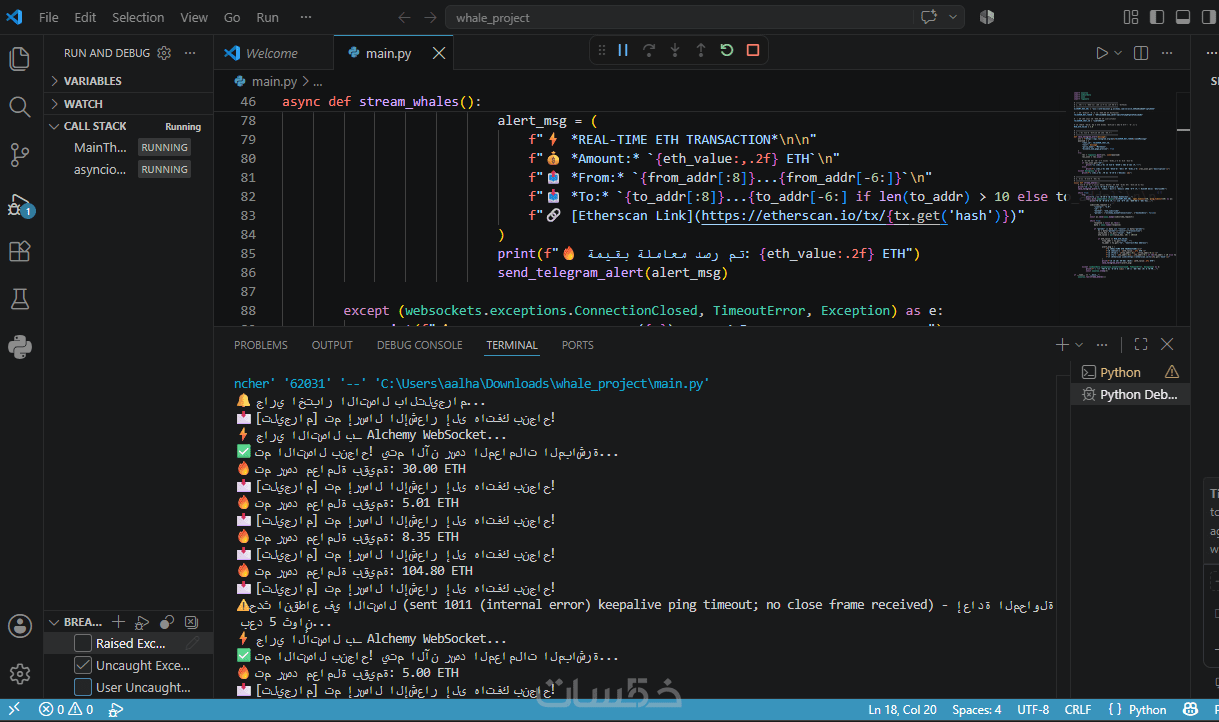1219x722 pixels.
Task: Collapse the CALL STACK section
Action: coord(128,126)
